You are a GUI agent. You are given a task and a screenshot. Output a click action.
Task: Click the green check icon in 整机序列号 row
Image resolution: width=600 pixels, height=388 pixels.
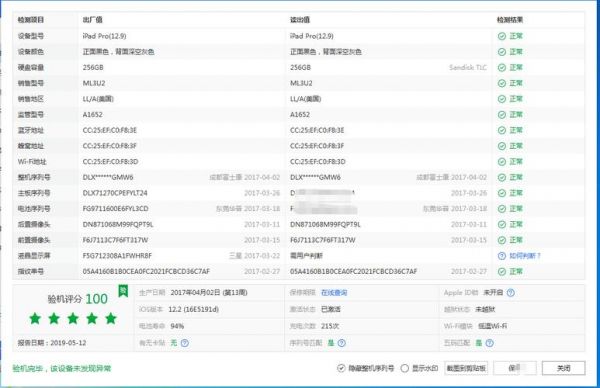coord(502,177)
